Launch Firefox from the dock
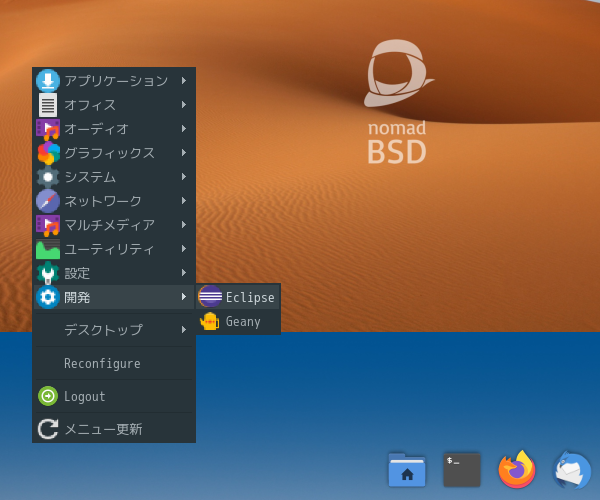Screen dimensions: 600x500 (x=517, y=470)
